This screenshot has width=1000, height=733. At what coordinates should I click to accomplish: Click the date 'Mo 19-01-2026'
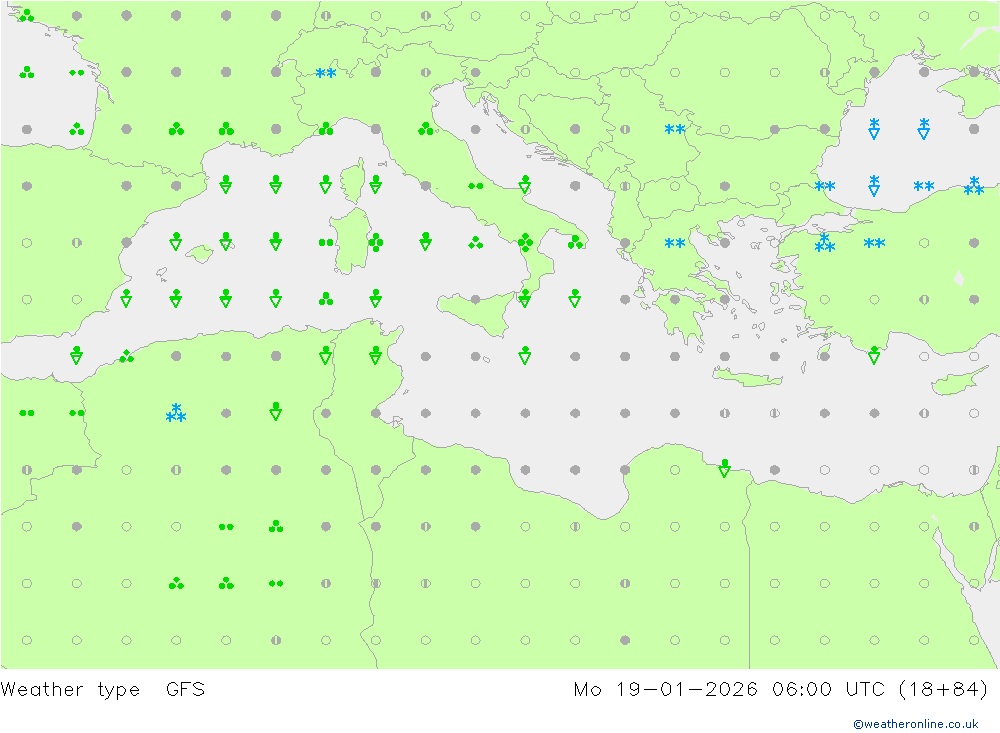(x=665, y=690)
